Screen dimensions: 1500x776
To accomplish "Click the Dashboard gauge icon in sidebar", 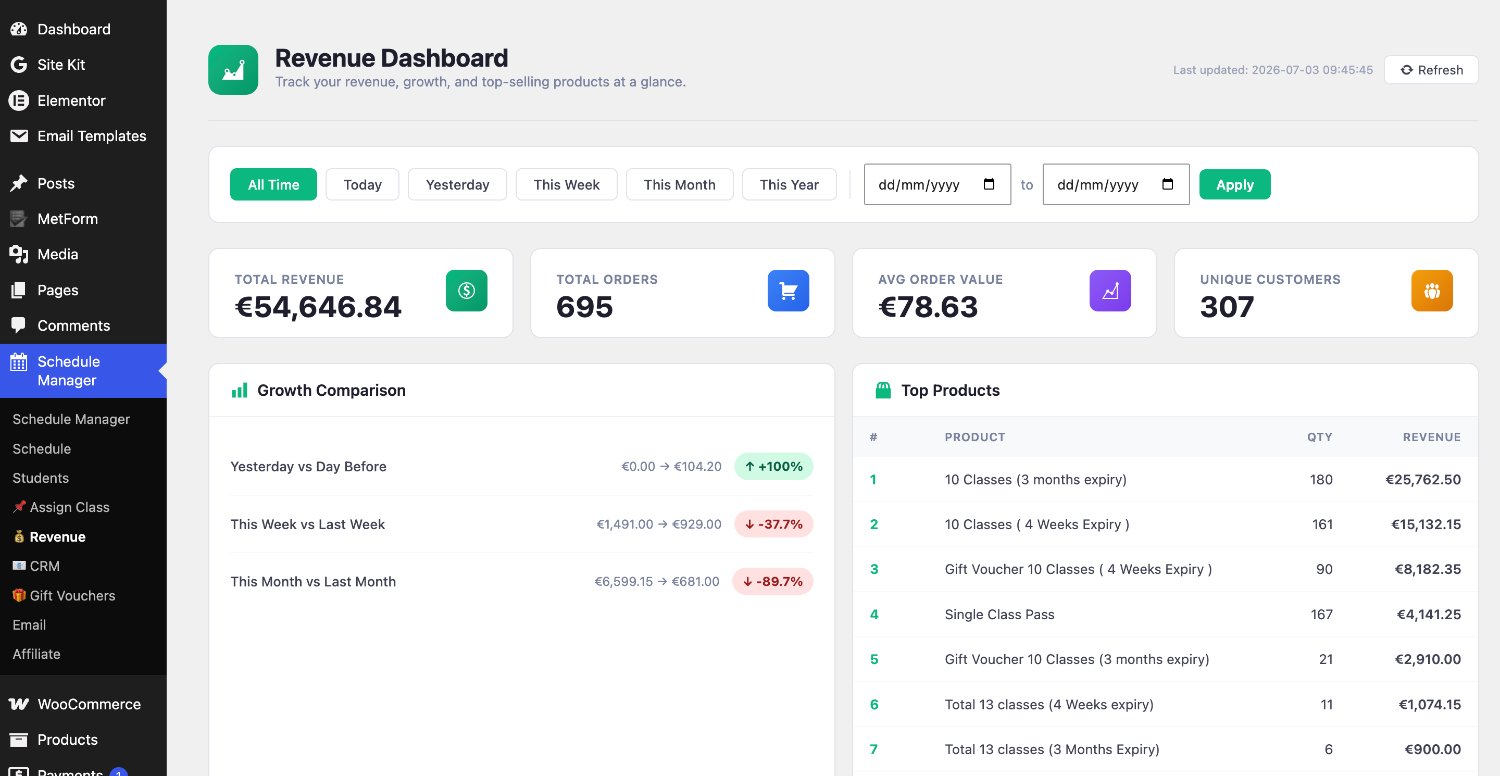I will (x=18, y=29).
